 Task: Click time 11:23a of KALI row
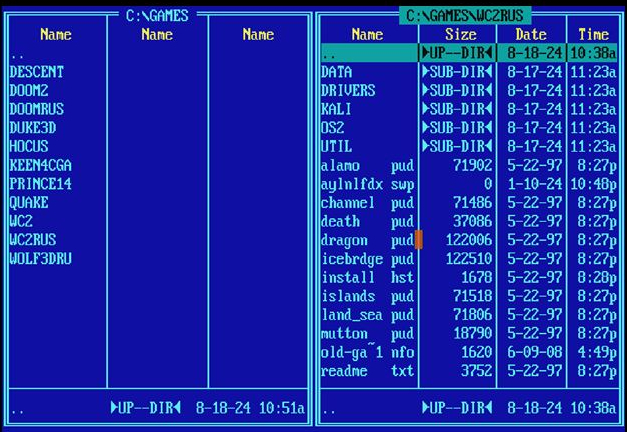593,109
